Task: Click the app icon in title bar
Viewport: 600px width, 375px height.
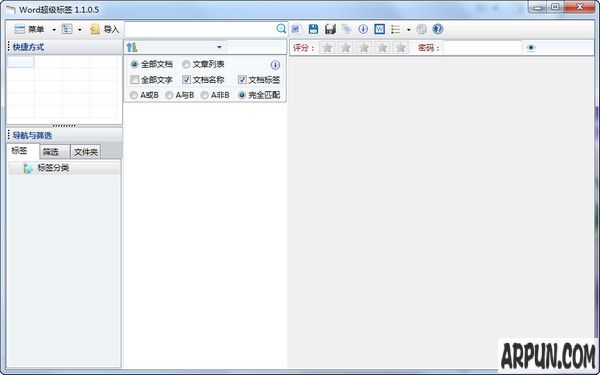Action: click(11, 10)
